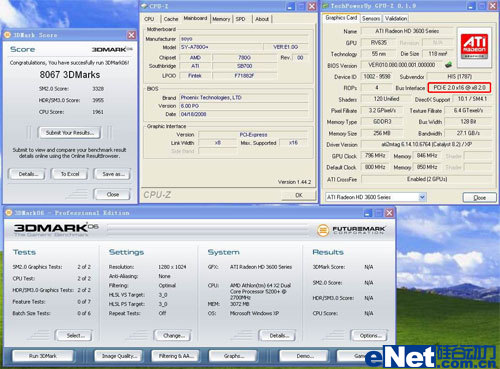Click the ATI Radeon logo in GPU-Z

click(x=474, y=46)
